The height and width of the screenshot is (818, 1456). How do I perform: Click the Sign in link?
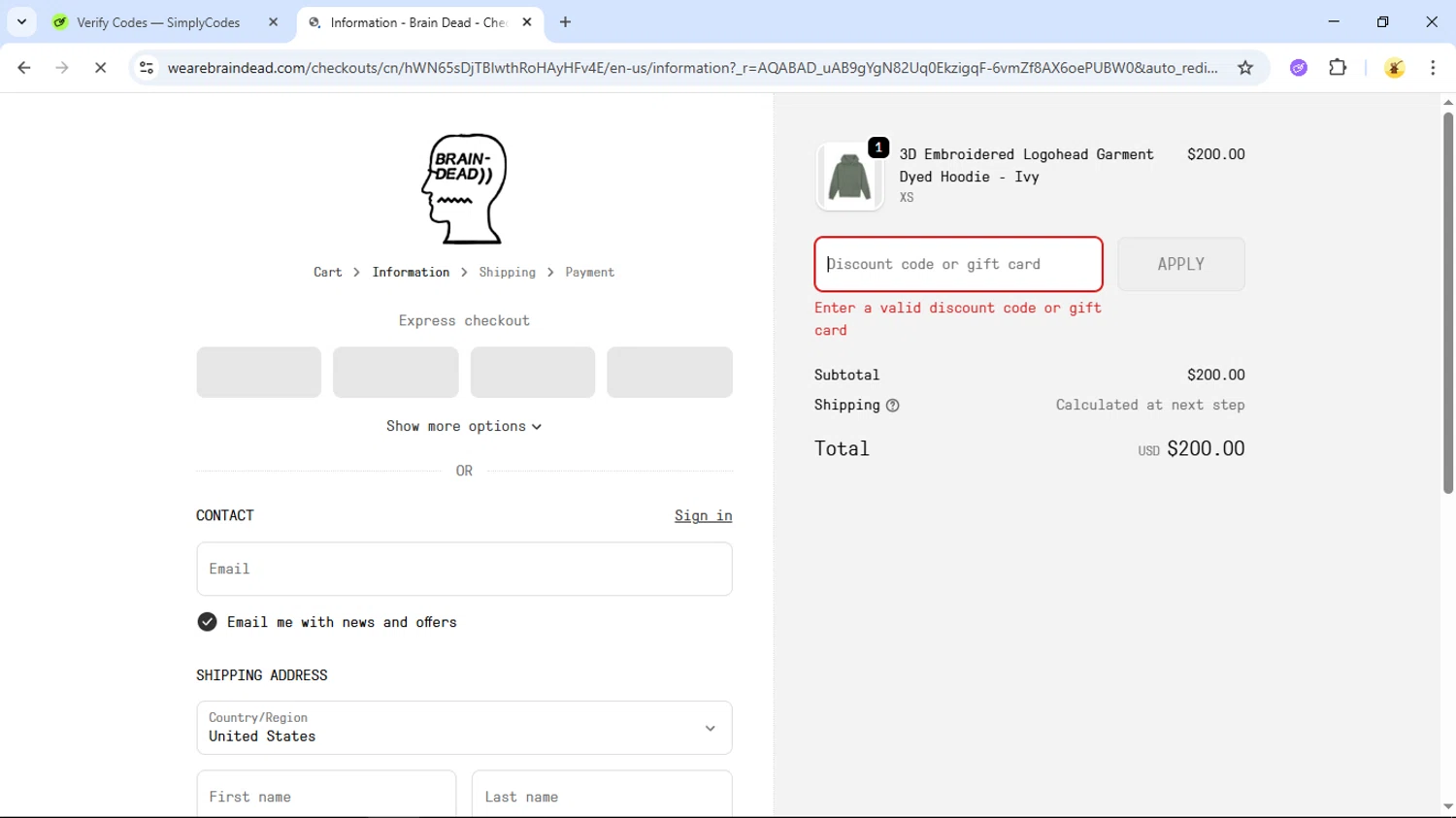click(x=704, y=515)
